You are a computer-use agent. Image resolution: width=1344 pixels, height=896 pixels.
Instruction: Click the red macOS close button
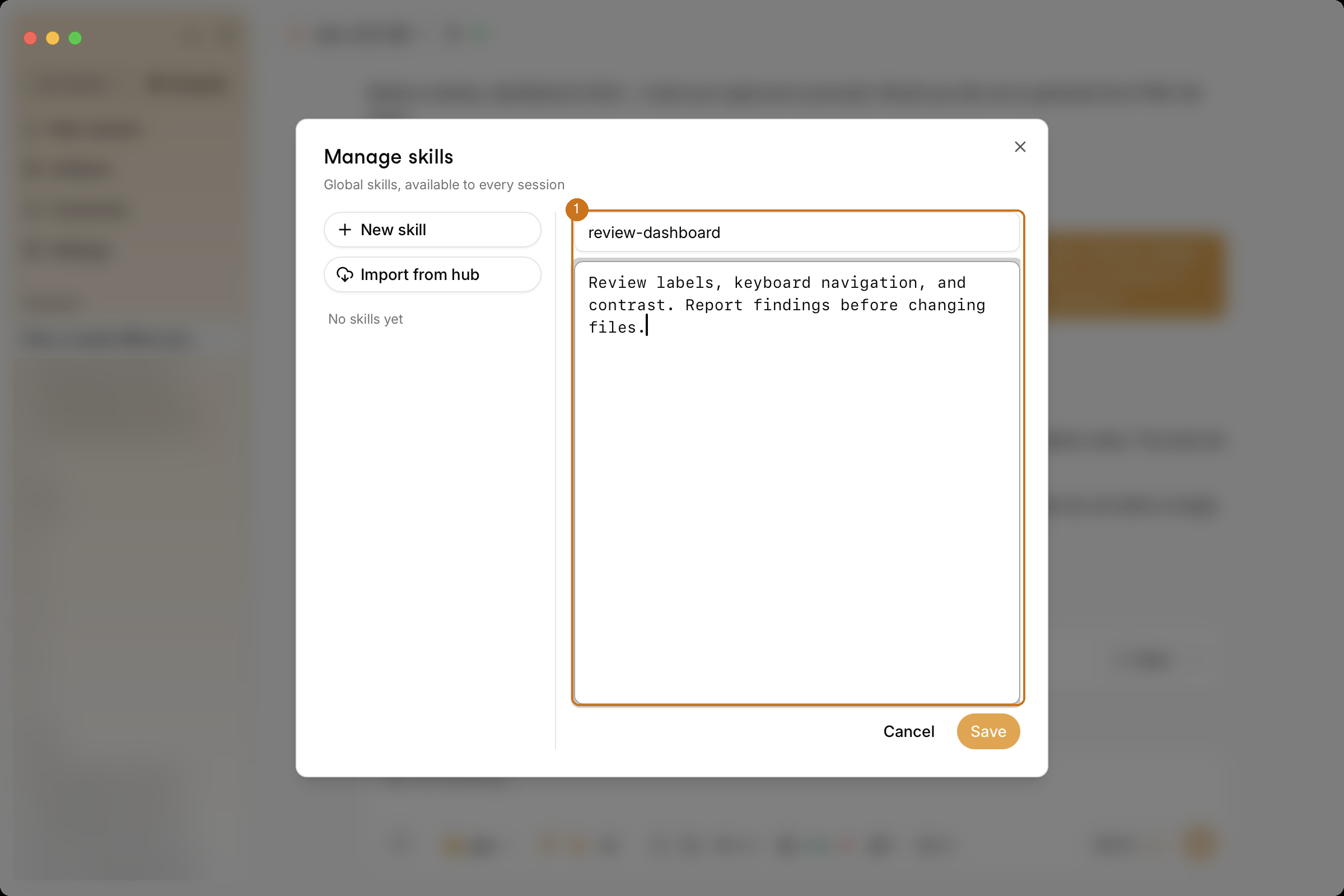(x=30, y=38)
